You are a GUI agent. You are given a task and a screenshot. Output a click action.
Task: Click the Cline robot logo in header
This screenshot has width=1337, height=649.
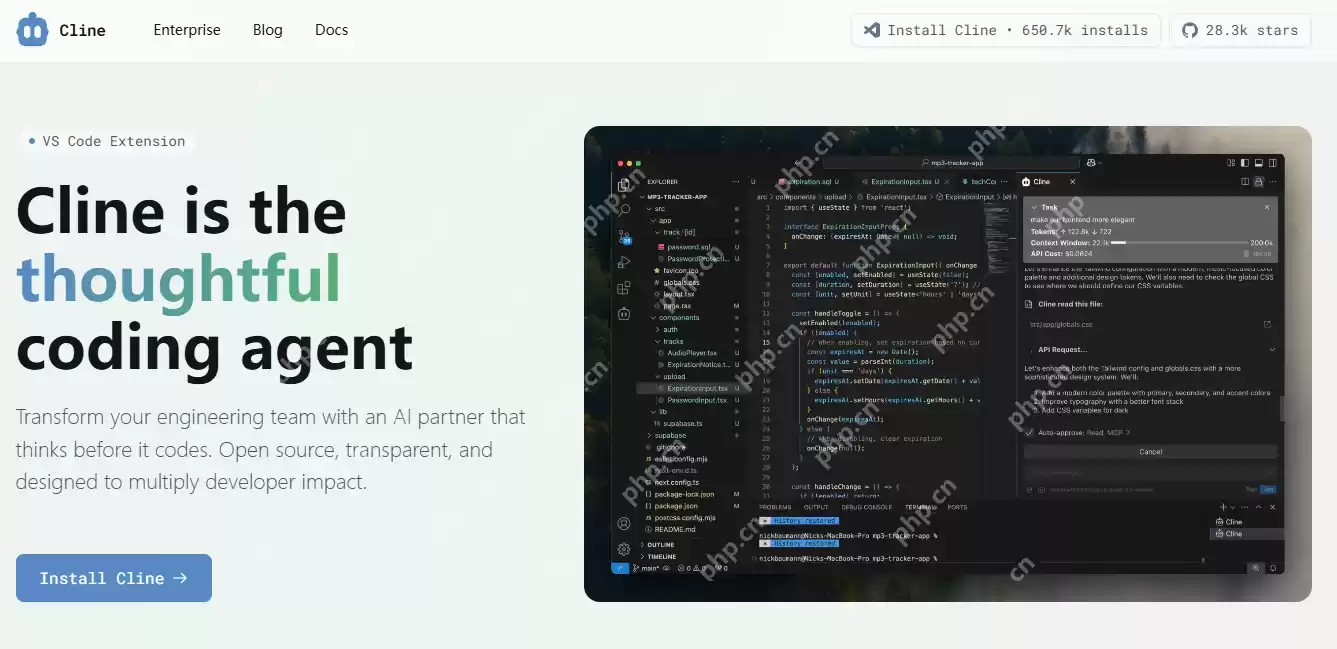(x=32, y=30)
